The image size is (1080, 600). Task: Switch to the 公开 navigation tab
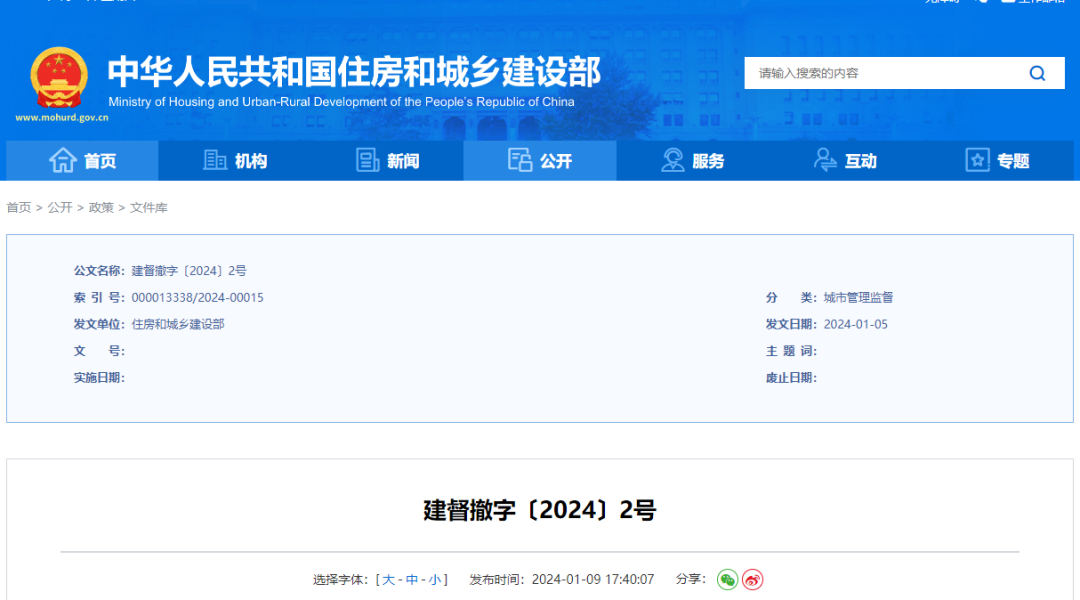[547, 160]
